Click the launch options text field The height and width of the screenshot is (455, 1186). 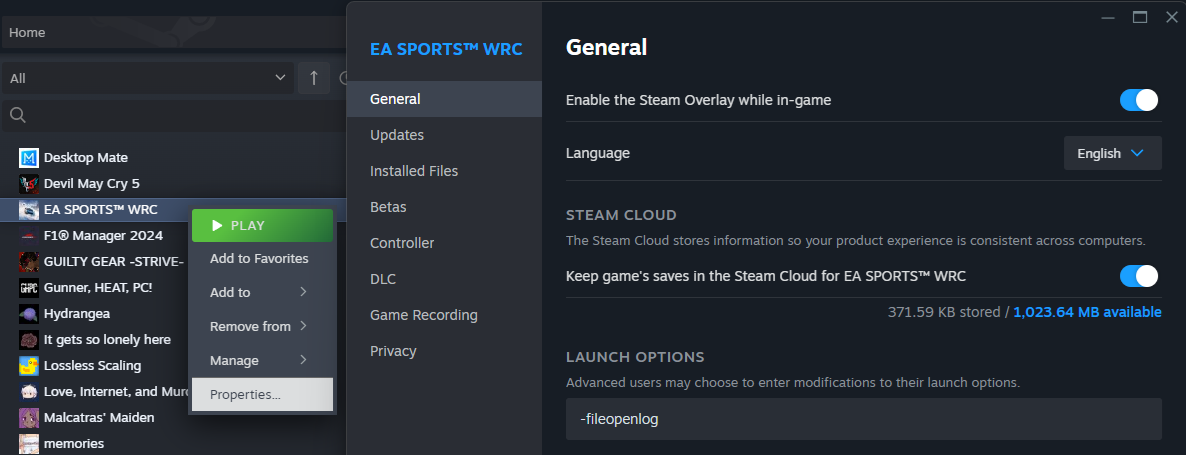click(861, 420)
